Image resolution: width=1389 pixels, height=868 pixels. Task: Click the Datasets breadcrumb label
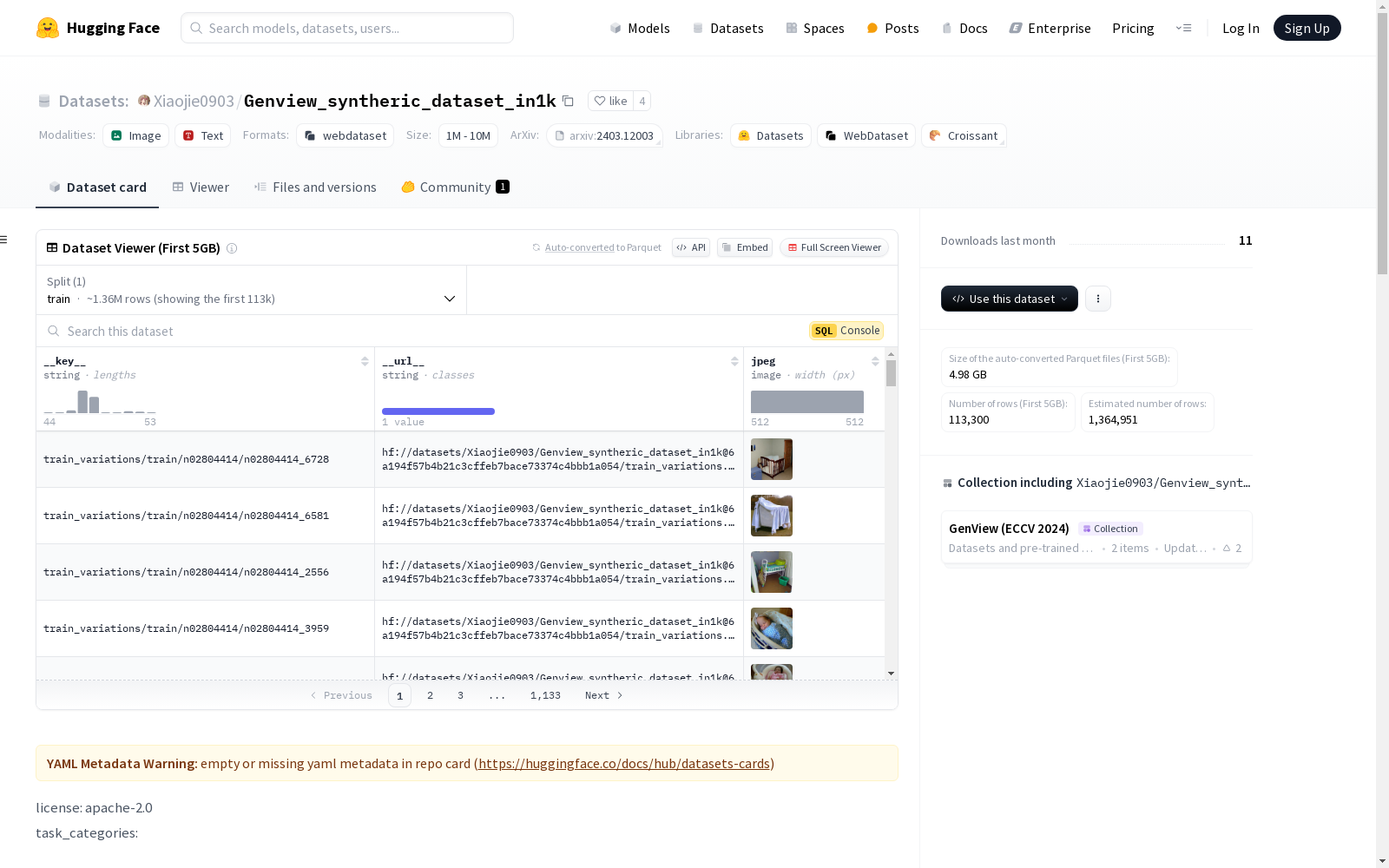pos(94,101)
